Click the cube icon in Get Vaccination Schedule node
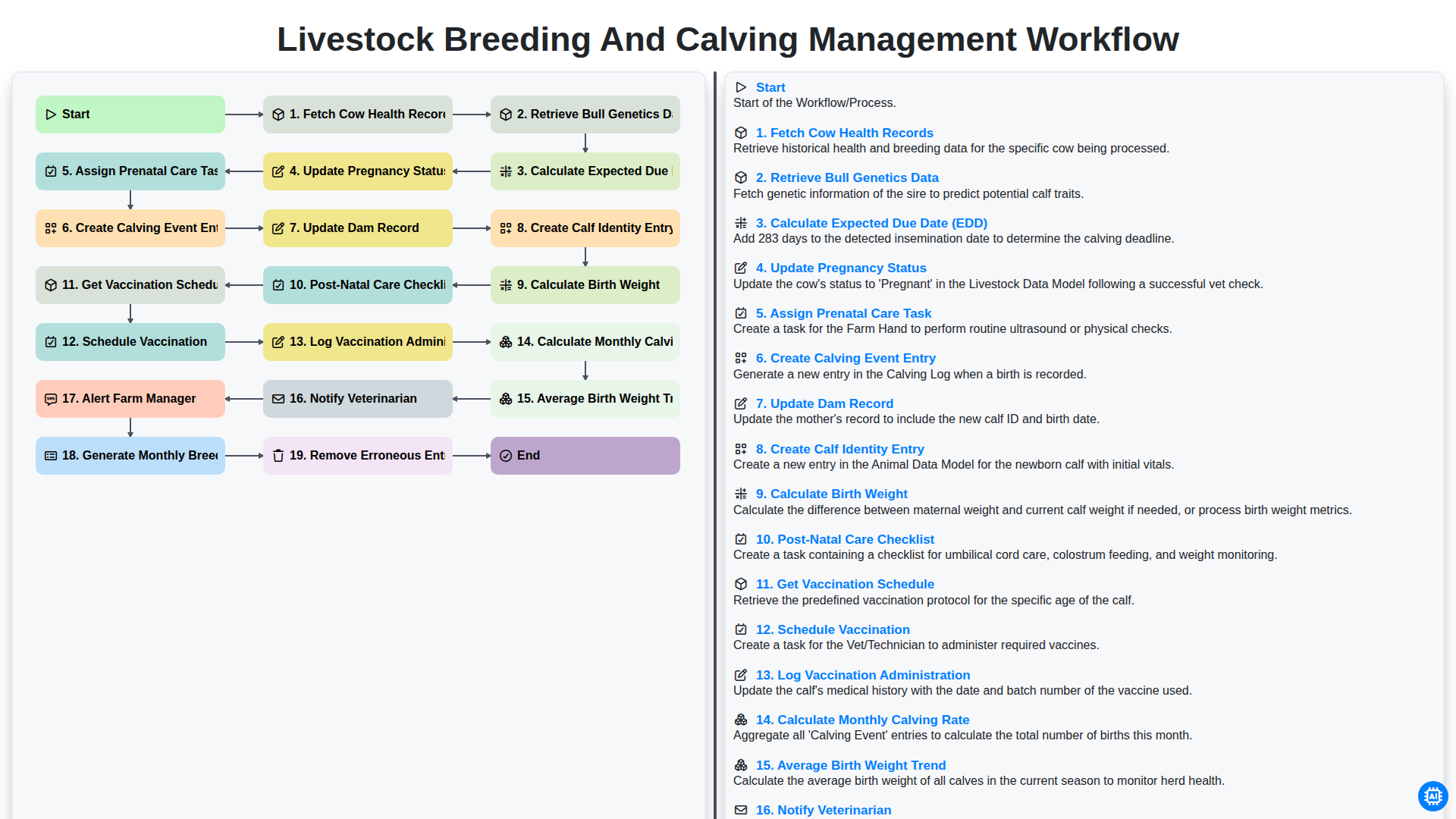 [x=51, y=285]
